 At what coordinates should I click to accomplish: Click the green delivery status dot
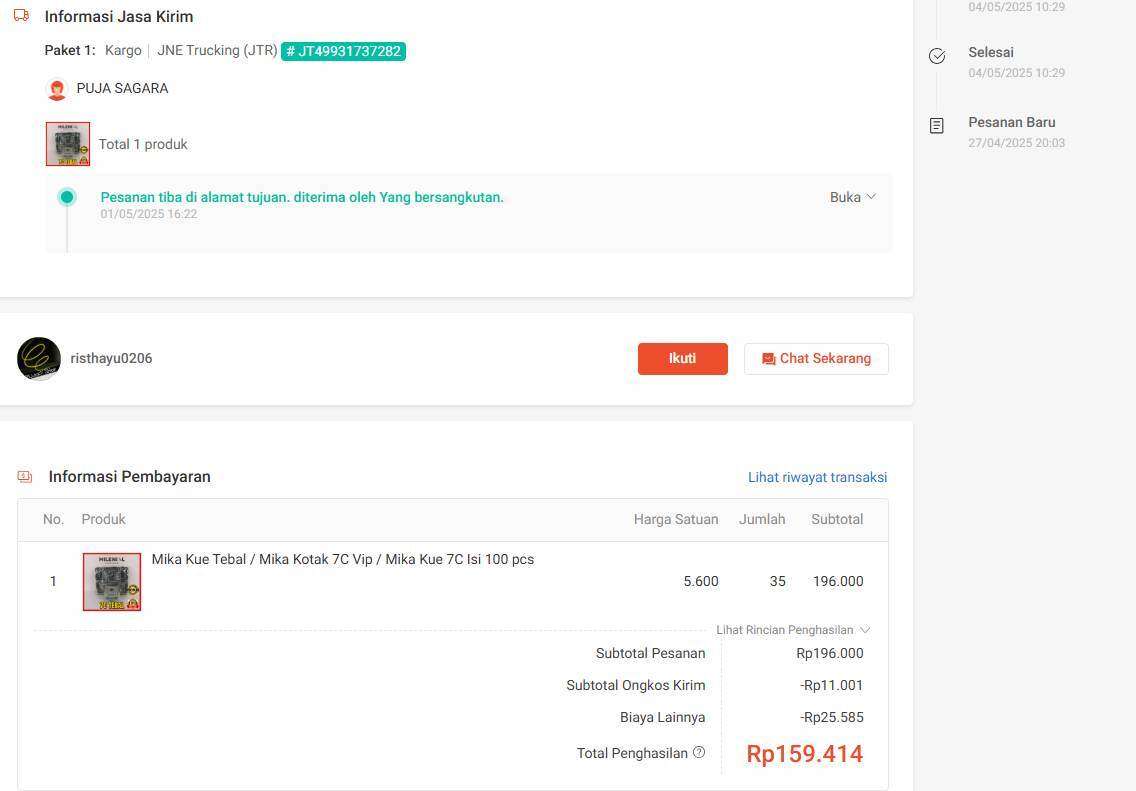click(67, 197)
